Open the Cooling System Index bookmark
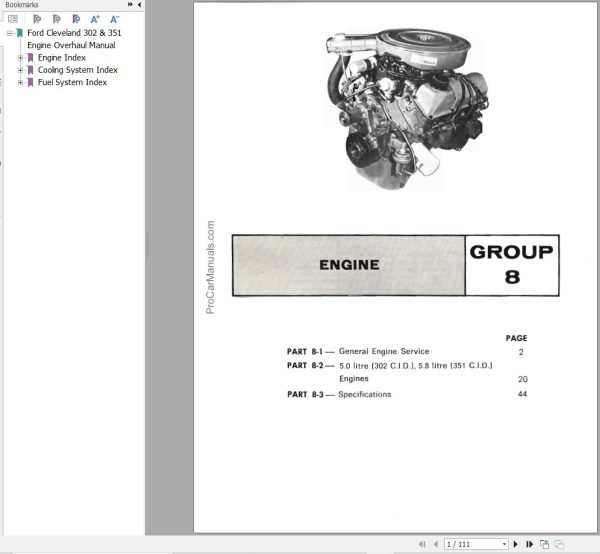This screenshot has width=600, height=554. click(78, 70)
